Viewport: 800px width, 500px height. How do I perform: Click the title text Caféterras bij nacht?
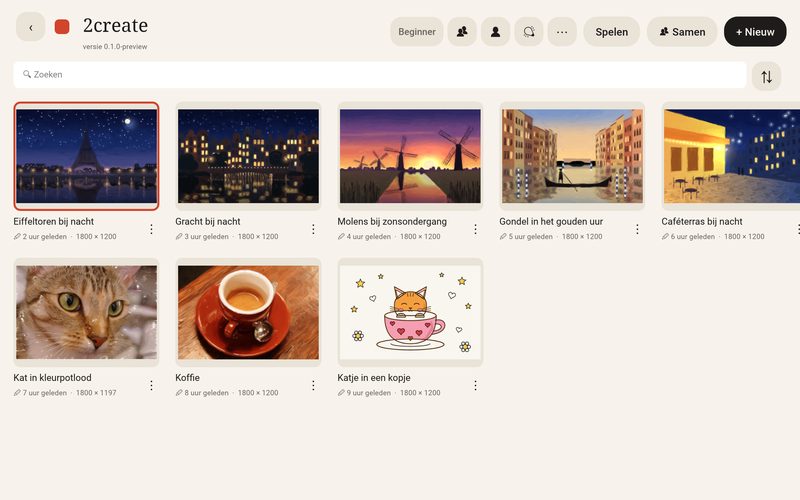click(x=702, y=221)
